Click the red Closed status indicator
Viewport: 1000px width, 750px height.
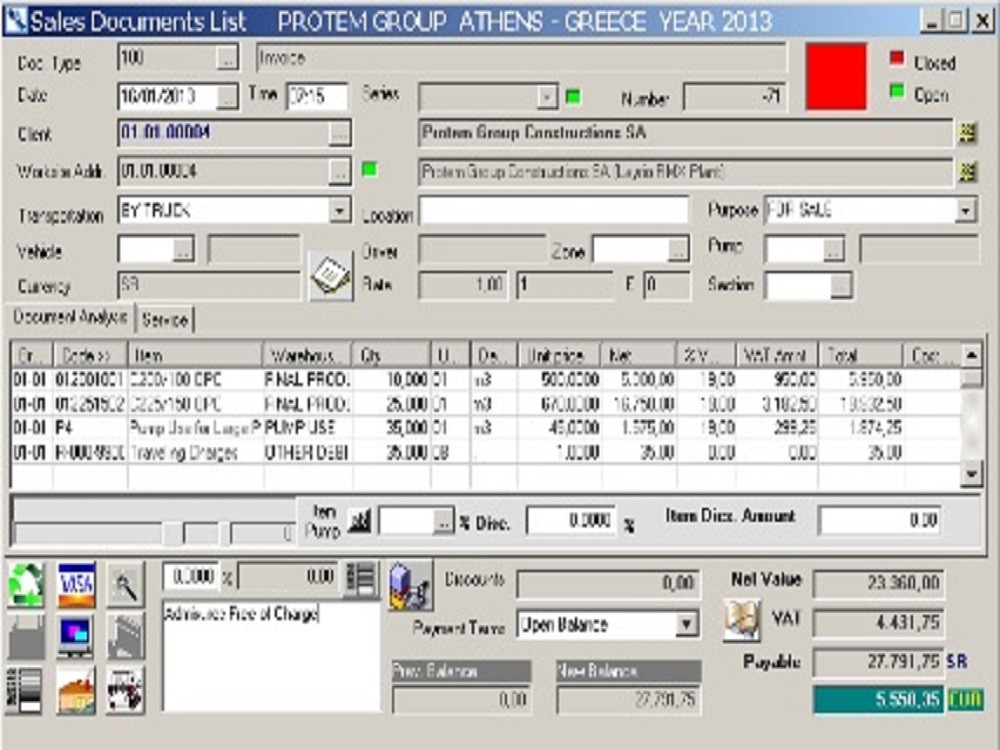(x=897, y=59)
